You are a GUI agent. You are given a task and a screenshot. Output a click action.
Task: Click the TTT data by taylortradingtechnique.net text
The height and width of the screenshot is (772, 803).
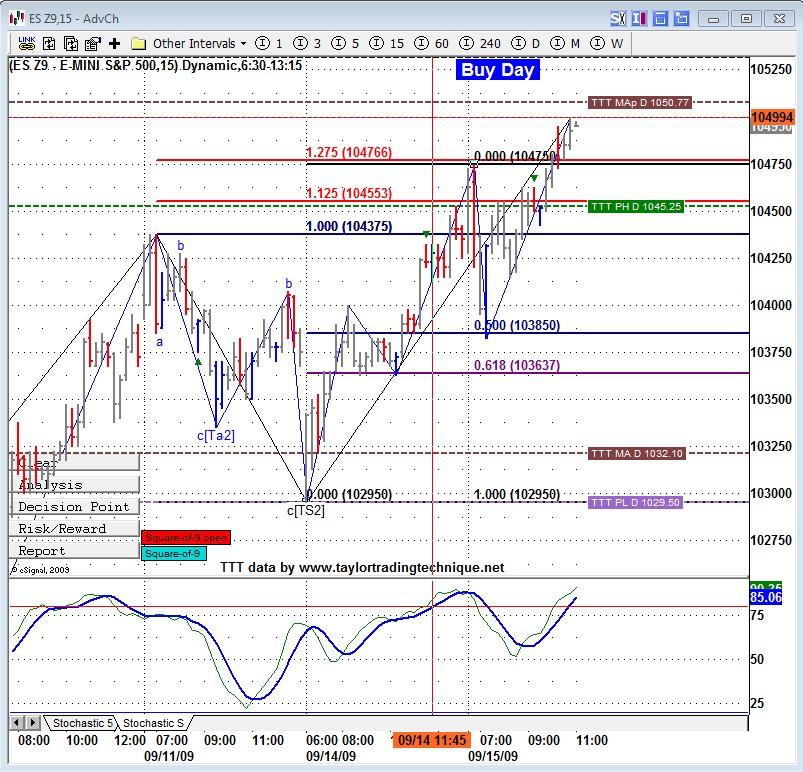[362, 567]
